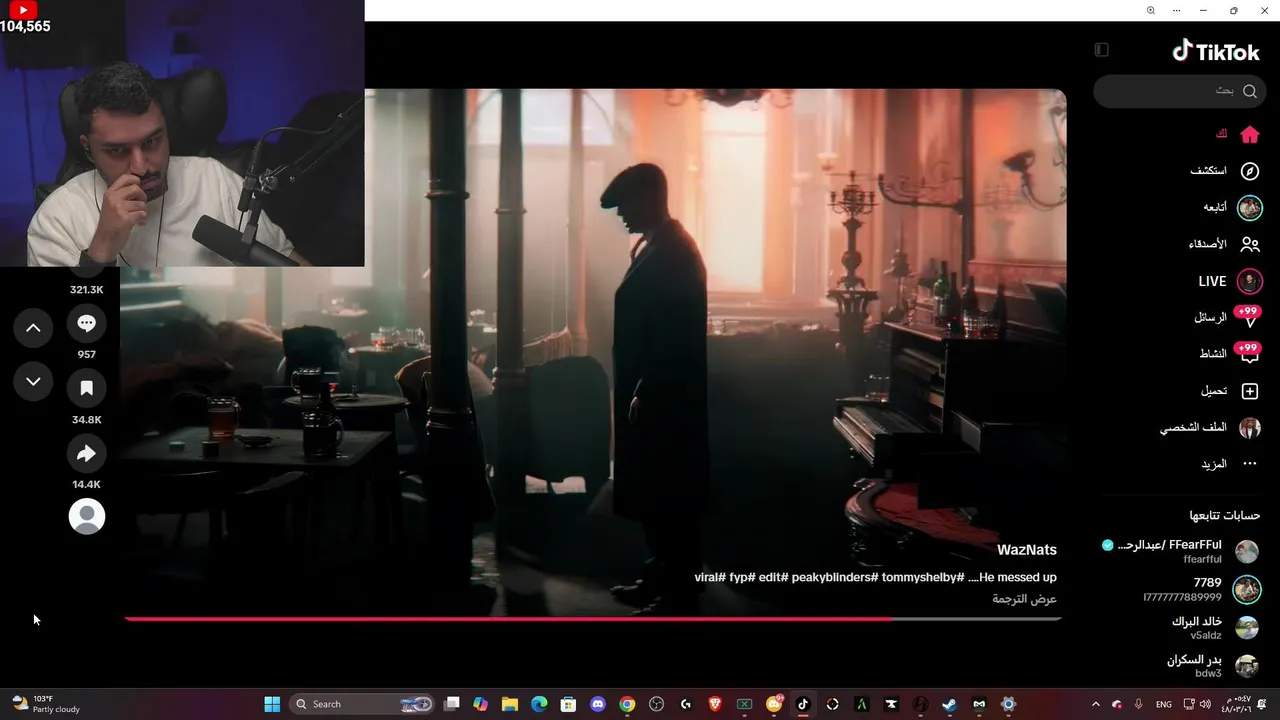Open Steam from the taskbar
This screenshot has width=1280, height=720.
[949, 704]
